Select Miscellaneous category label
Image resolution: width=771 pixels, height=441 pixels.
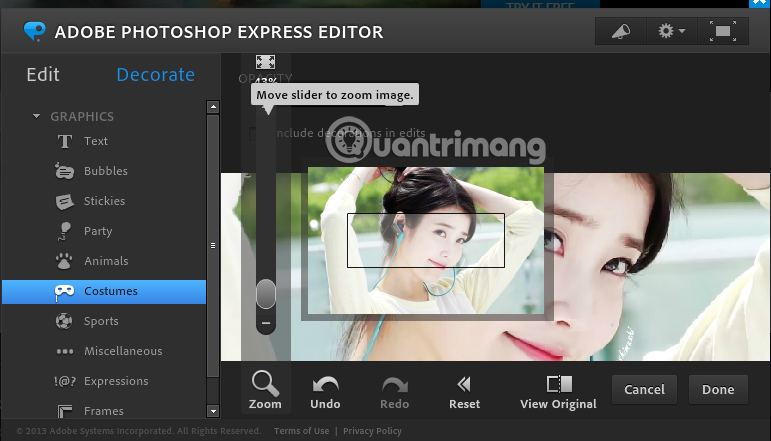tap(123, 351)
